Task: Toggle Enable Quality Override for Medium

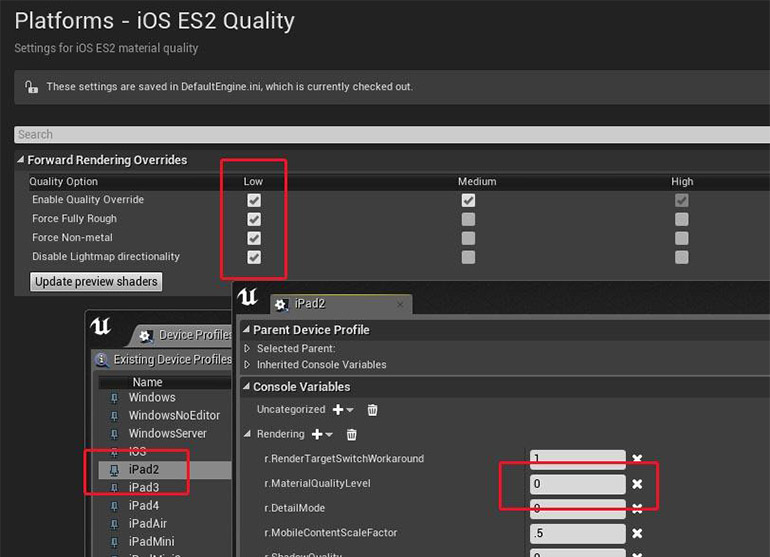Action: coord(468,200)
